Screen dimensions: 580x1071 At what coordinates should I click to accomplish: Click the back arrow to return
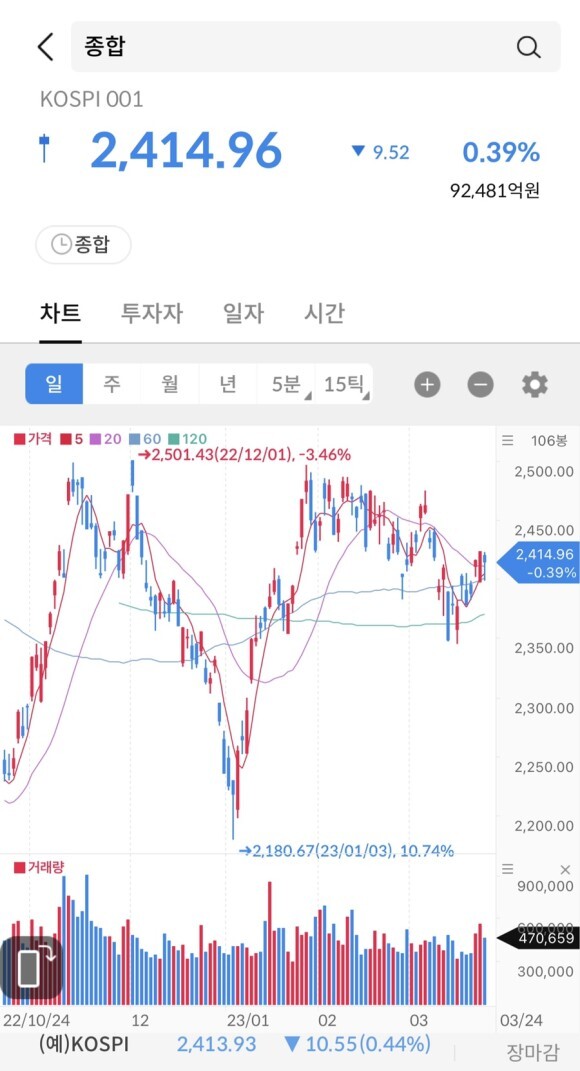42,46
